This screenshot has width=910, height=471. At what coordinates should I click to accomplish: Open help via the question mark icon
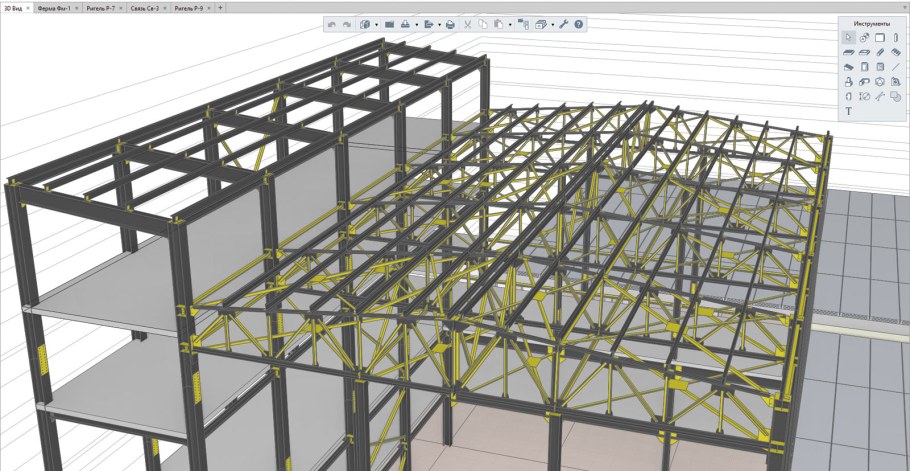[x=579, y=23]
